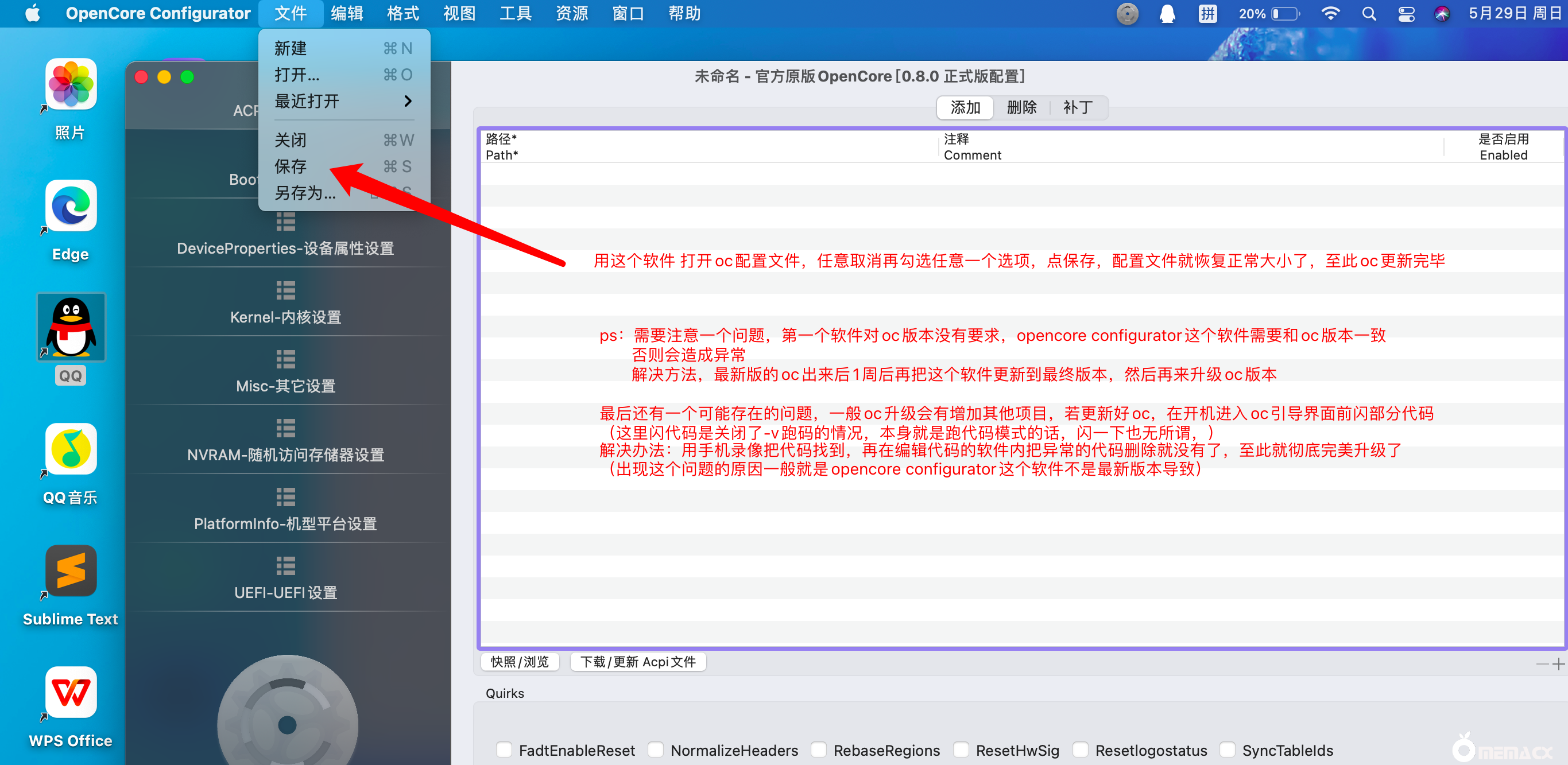Select the UEFI settings sidebar icon
The height and width of the screenshot is (765, 1568).
click(285, 566)
